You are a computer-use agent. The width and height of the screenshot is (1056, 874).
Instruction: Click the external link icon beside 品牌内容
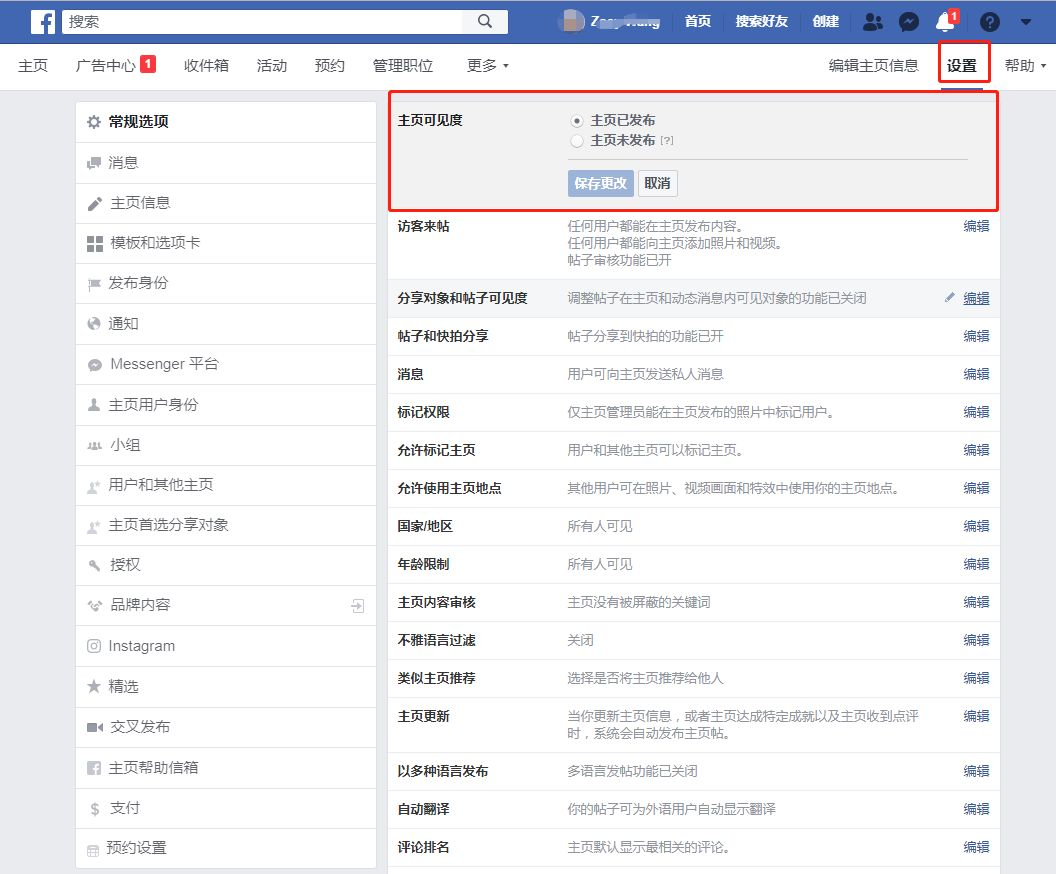358,606
